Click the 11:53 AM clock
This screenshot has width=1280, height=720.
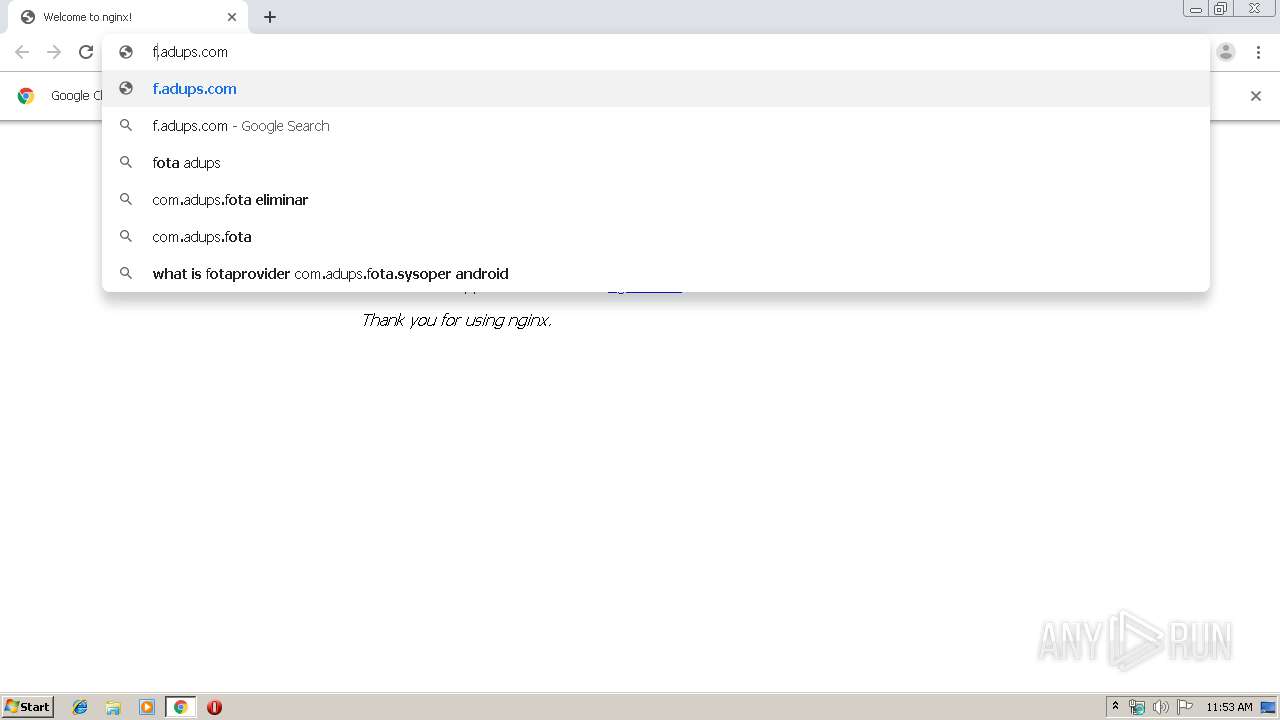tap(1229, 707)
